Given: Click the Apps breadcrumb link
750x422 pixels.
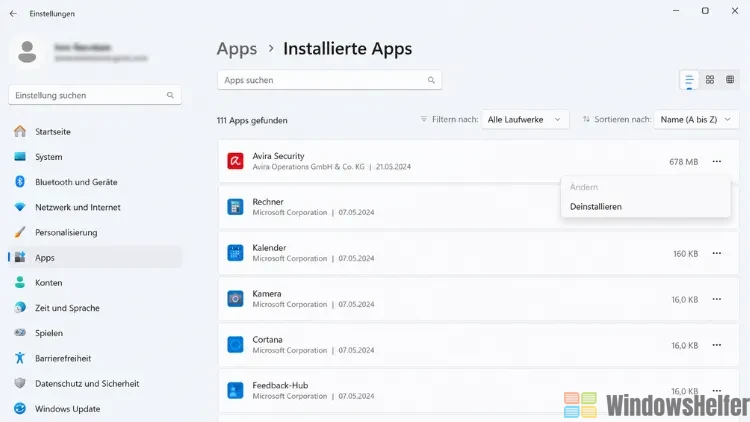Looking at the screenshot, I should [x=237, y=49].
